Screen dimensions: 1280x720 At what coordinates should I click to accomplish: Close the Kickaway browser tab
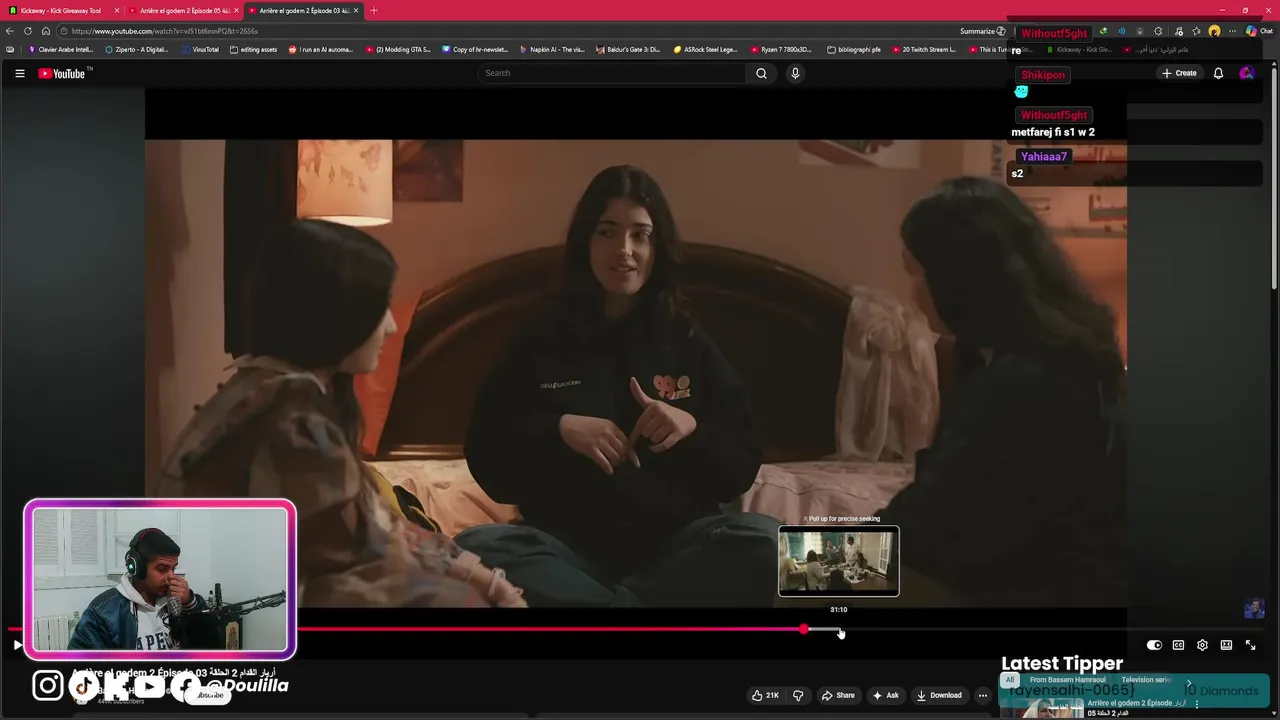click(x=117, y=10)
